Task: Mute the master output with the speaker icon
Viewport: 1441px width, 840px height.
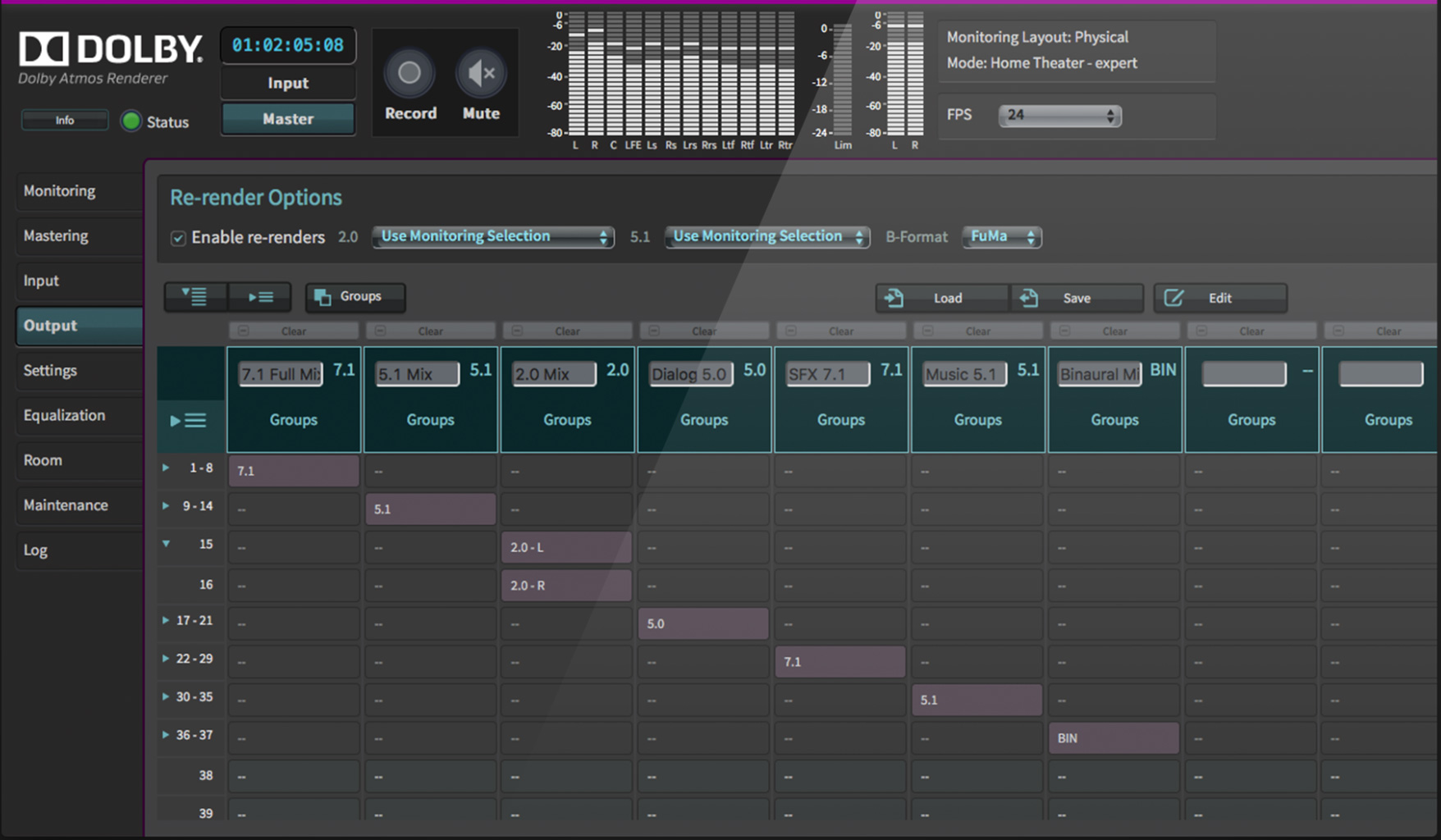Action: [481, 74]
